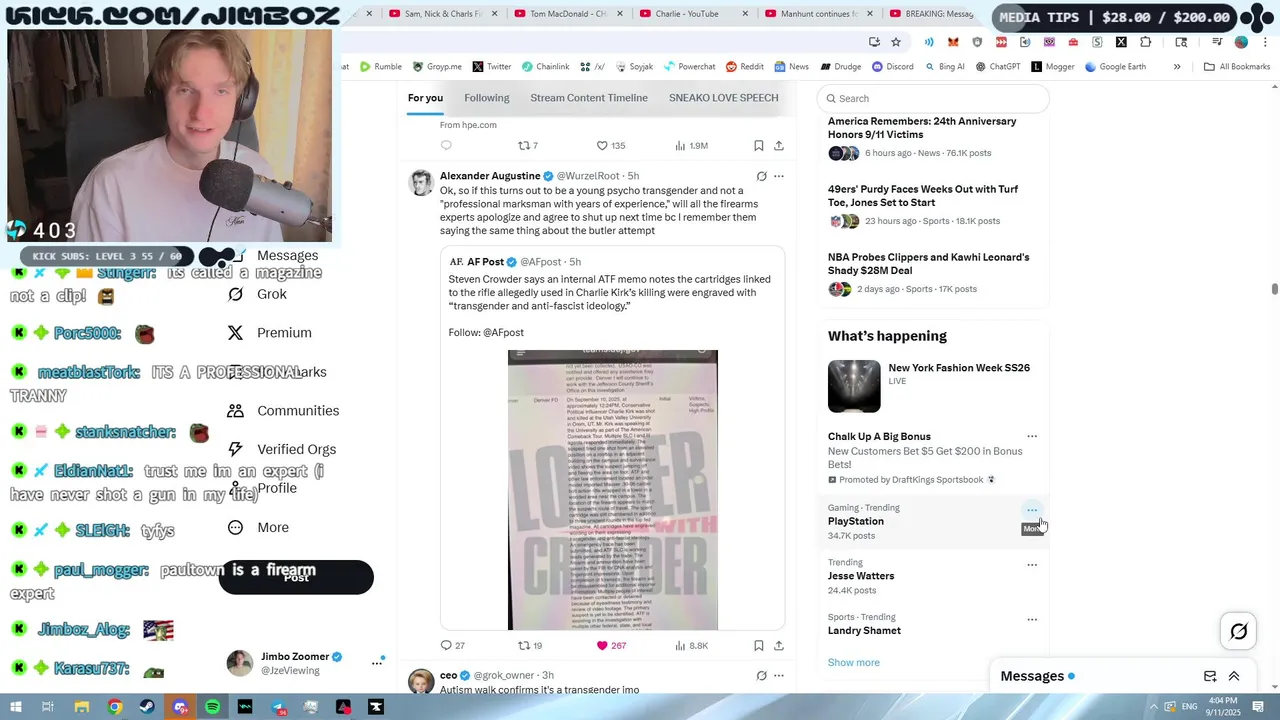1280x720 pixels.
Task: Open the Google Earth bookmark
Action: (1115, 67)
